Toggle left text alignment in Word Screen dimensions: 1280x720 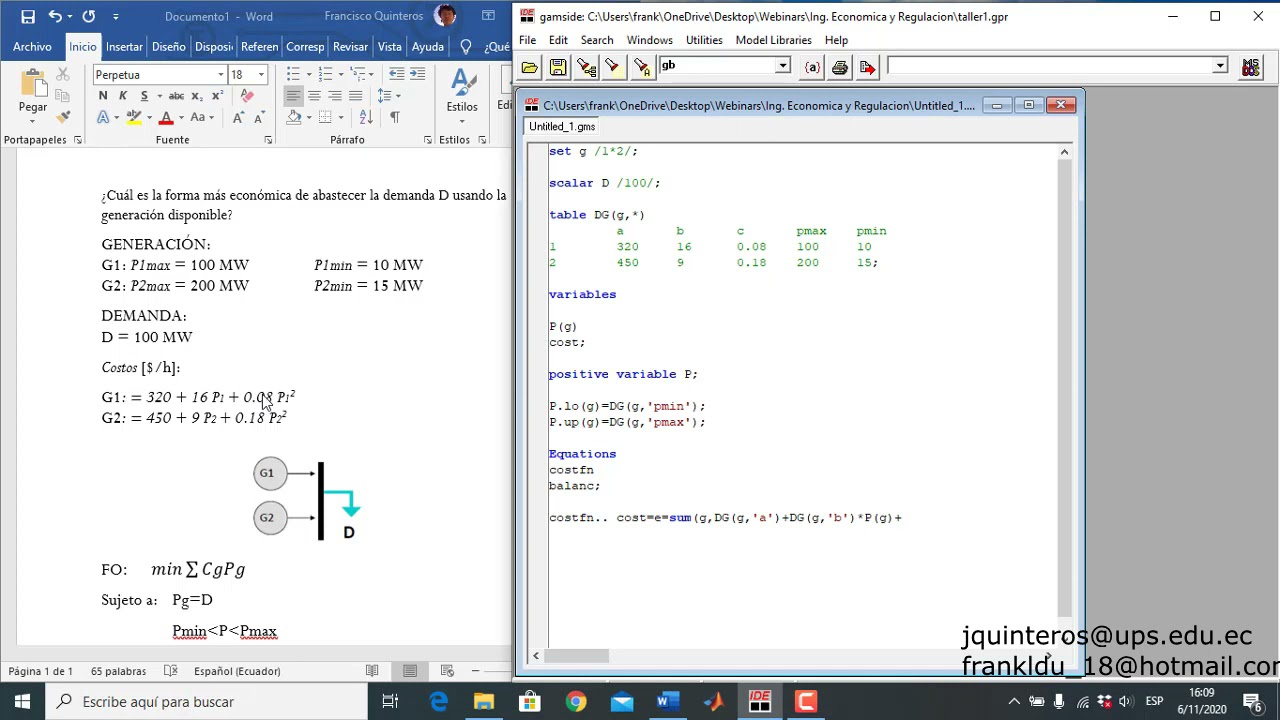pyautogui.click(x=293, y=96)
